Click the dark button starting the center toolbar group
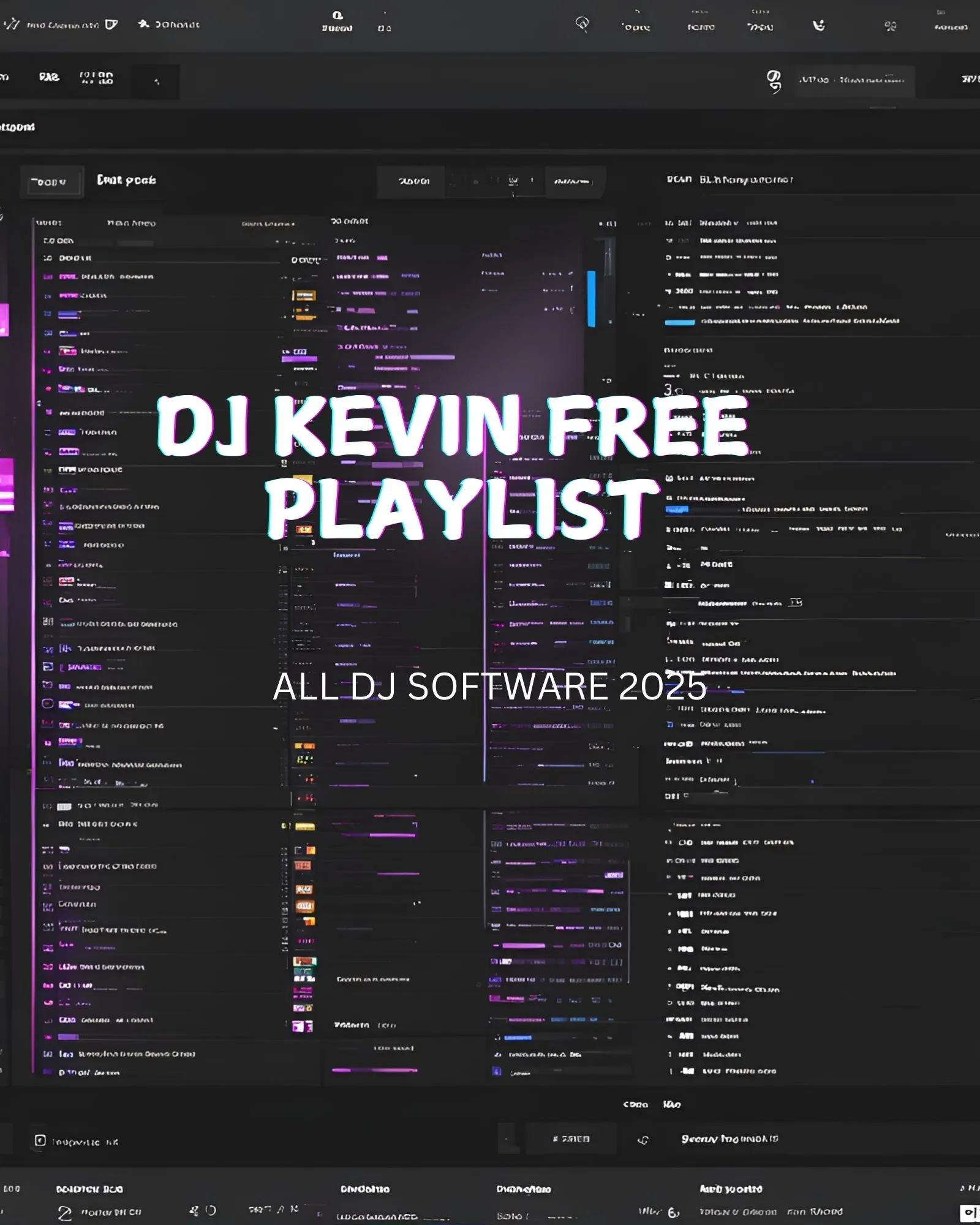 point(413,181)
